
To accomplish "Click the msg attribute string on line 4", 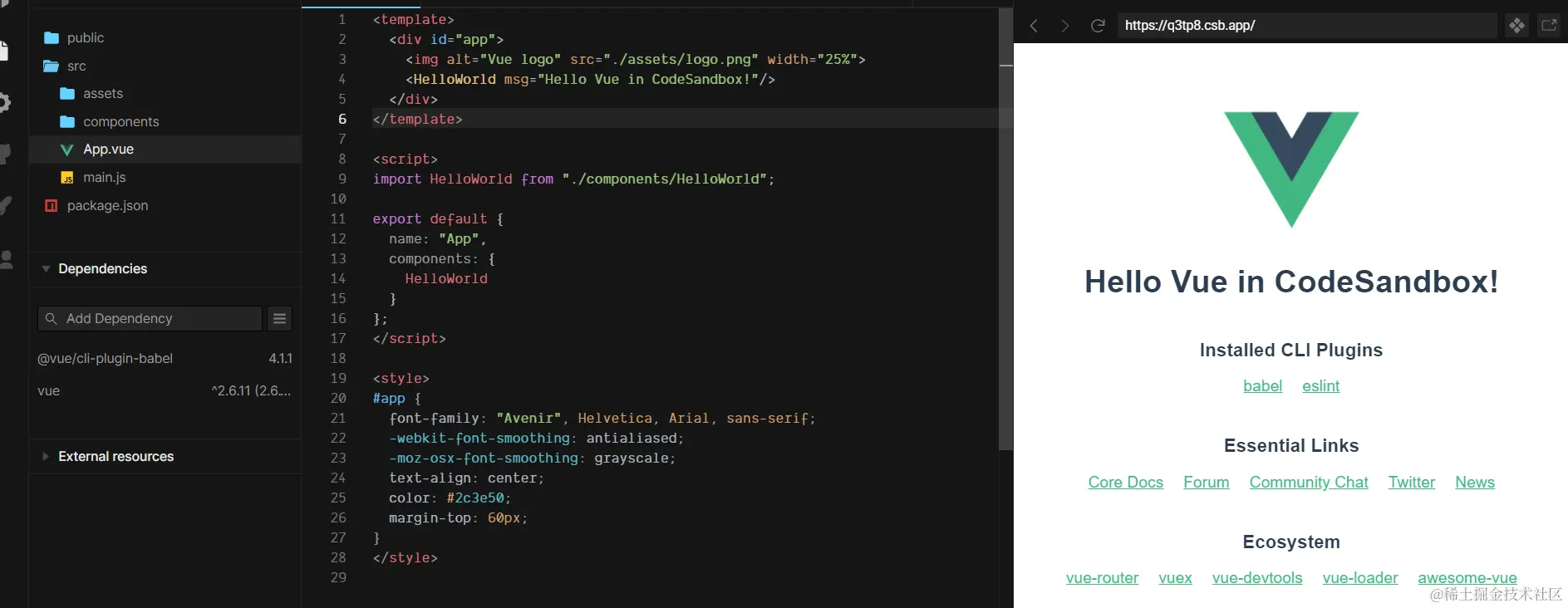I will coord(648,80).
